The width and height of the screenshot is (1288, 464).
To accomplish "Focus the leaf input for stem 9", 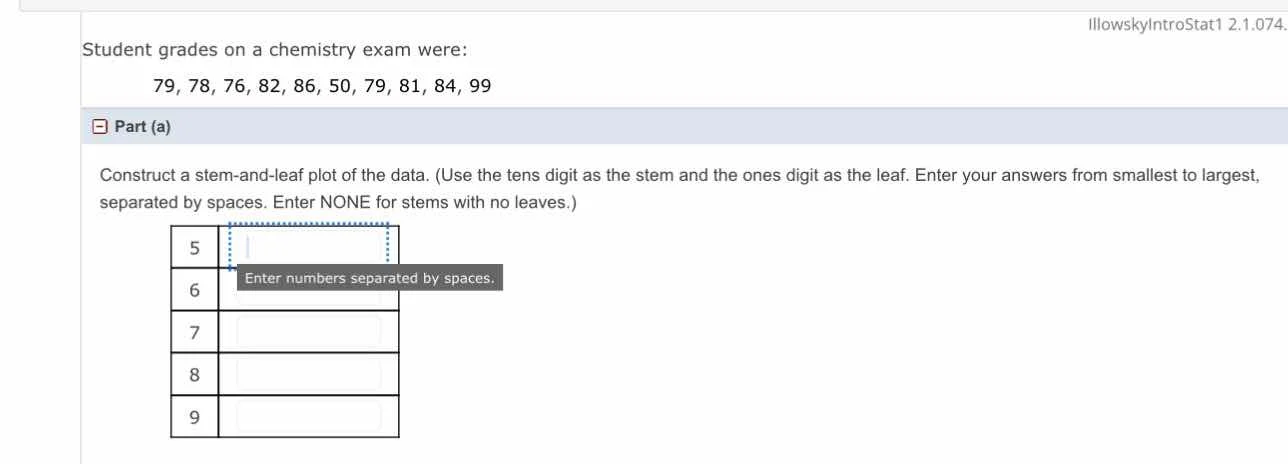I will [308, 417].
